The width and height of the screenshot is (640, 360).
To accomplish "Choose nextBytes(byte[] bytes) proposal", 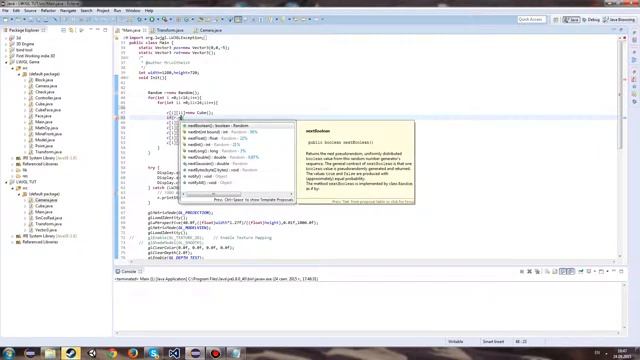I will (x=237, y=170).
